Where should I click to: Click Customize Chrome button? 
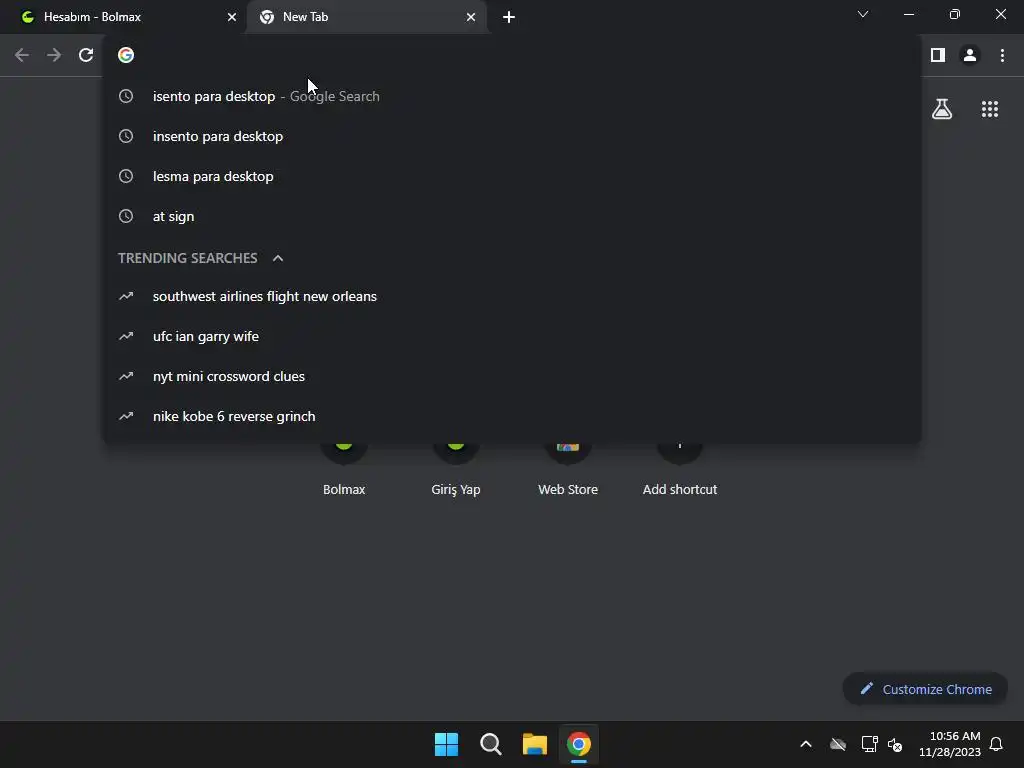[x=925, y=689]
